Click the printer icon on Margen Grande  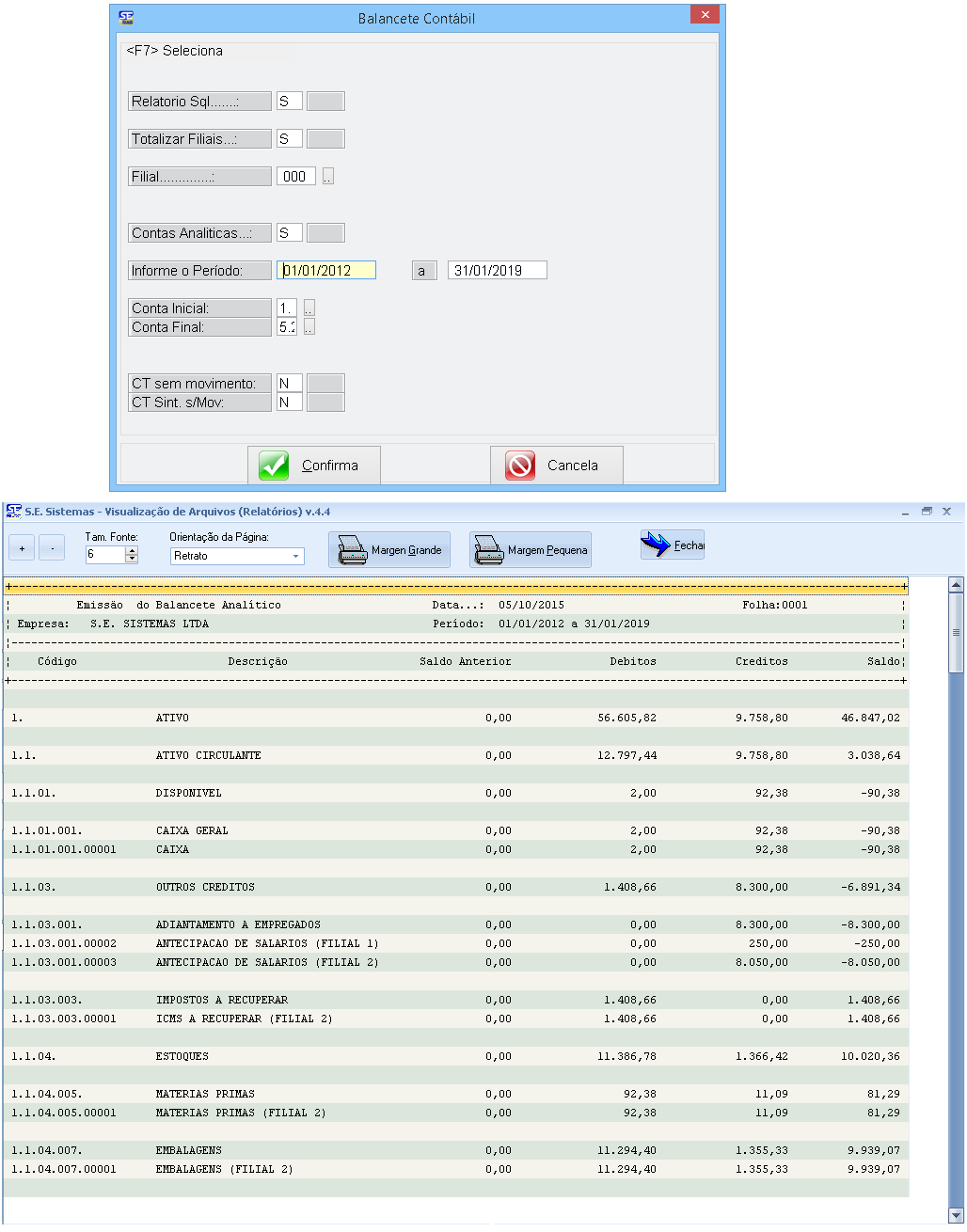[352, 550]
